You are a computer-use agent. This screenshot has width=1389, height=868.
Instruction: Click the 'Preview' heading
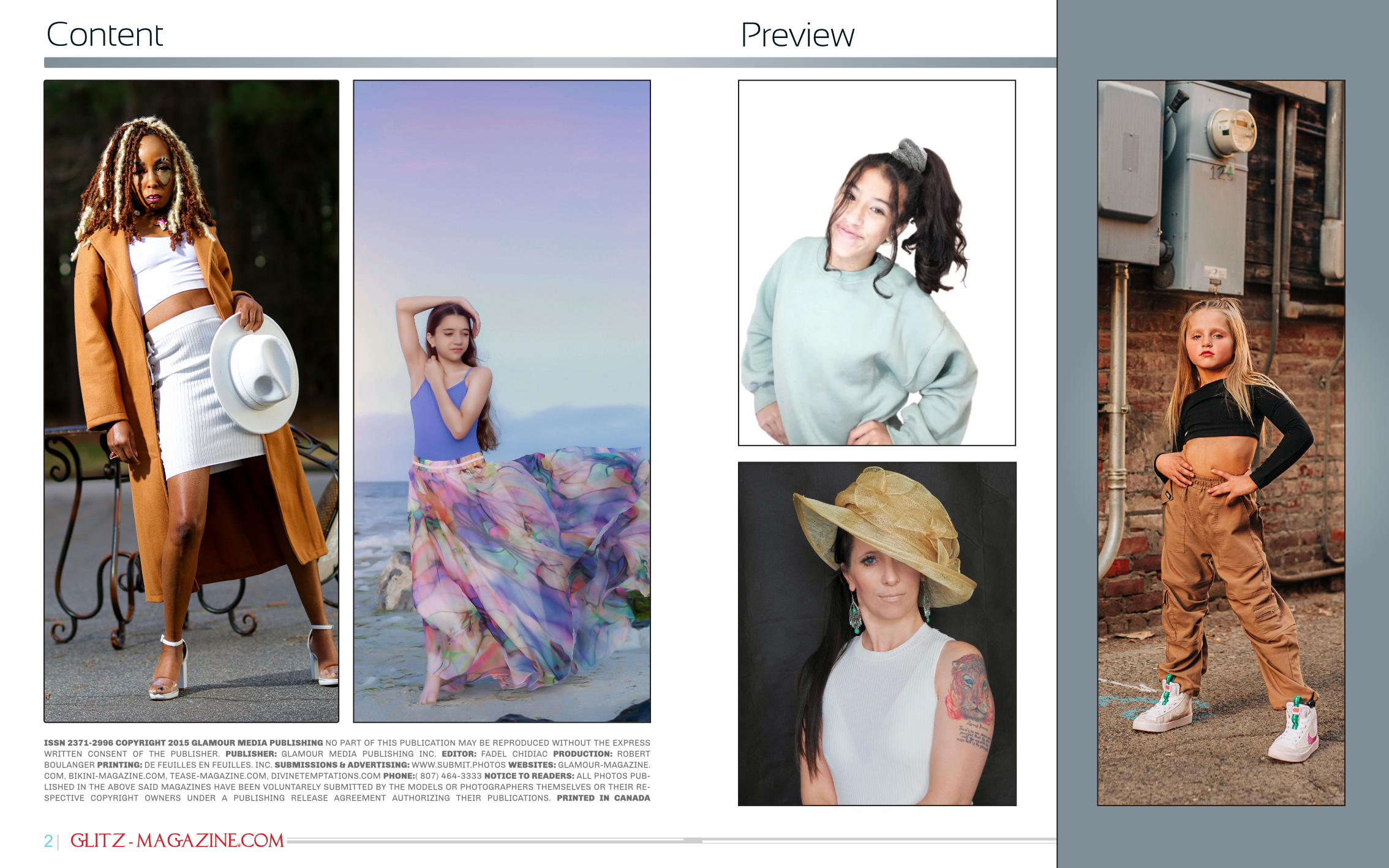coord(797,35)
